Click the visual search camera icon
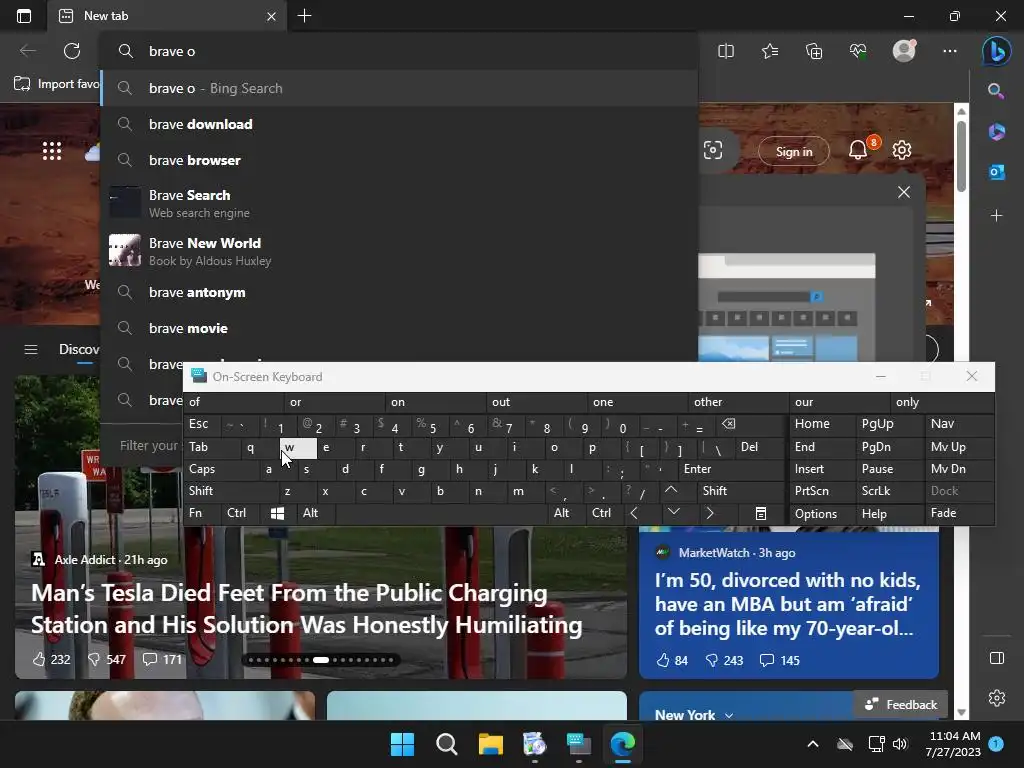The image size is (1024, 768). pos(713,150)
